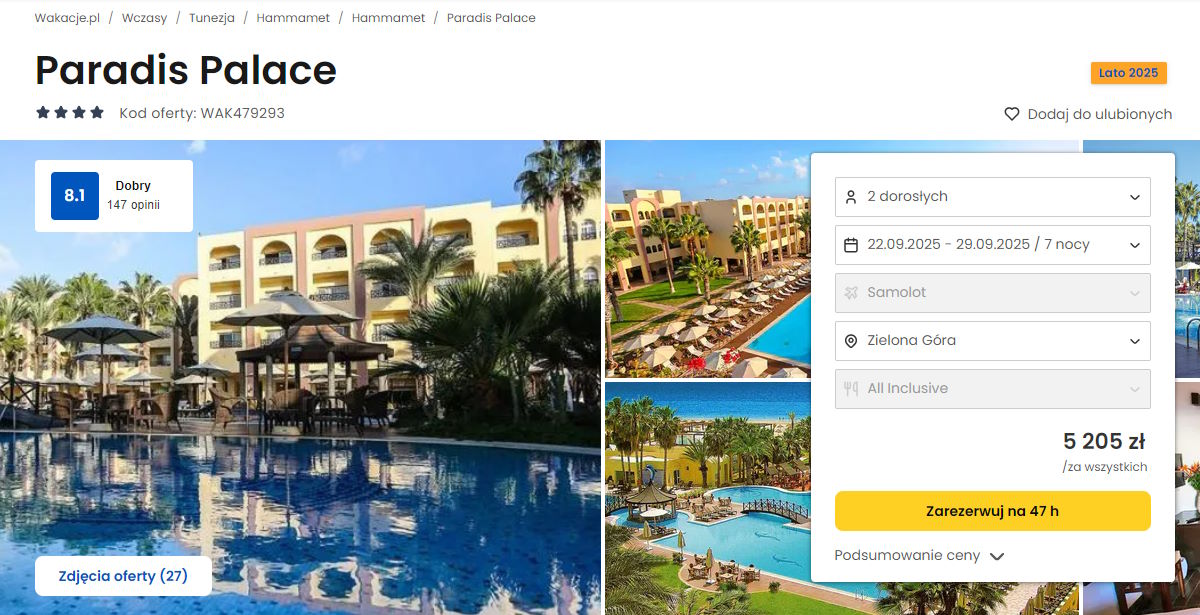Open Tunezja breadcrumb link
The width and height of the screenshot is (1200, 615).
pos(212,18)
